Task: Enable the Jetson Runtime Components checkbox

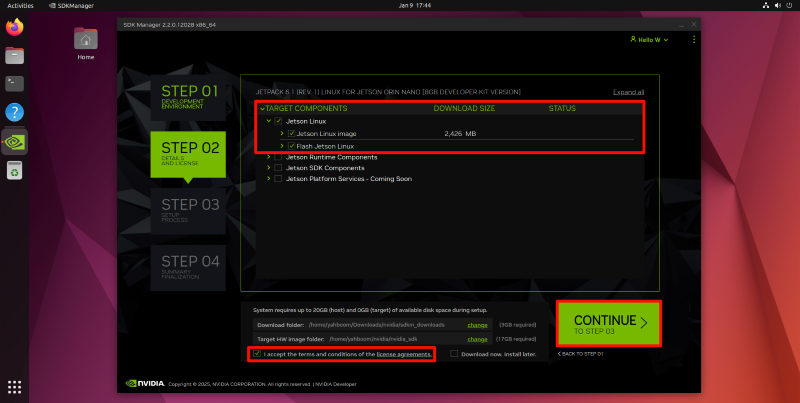Action: point(278,157)
